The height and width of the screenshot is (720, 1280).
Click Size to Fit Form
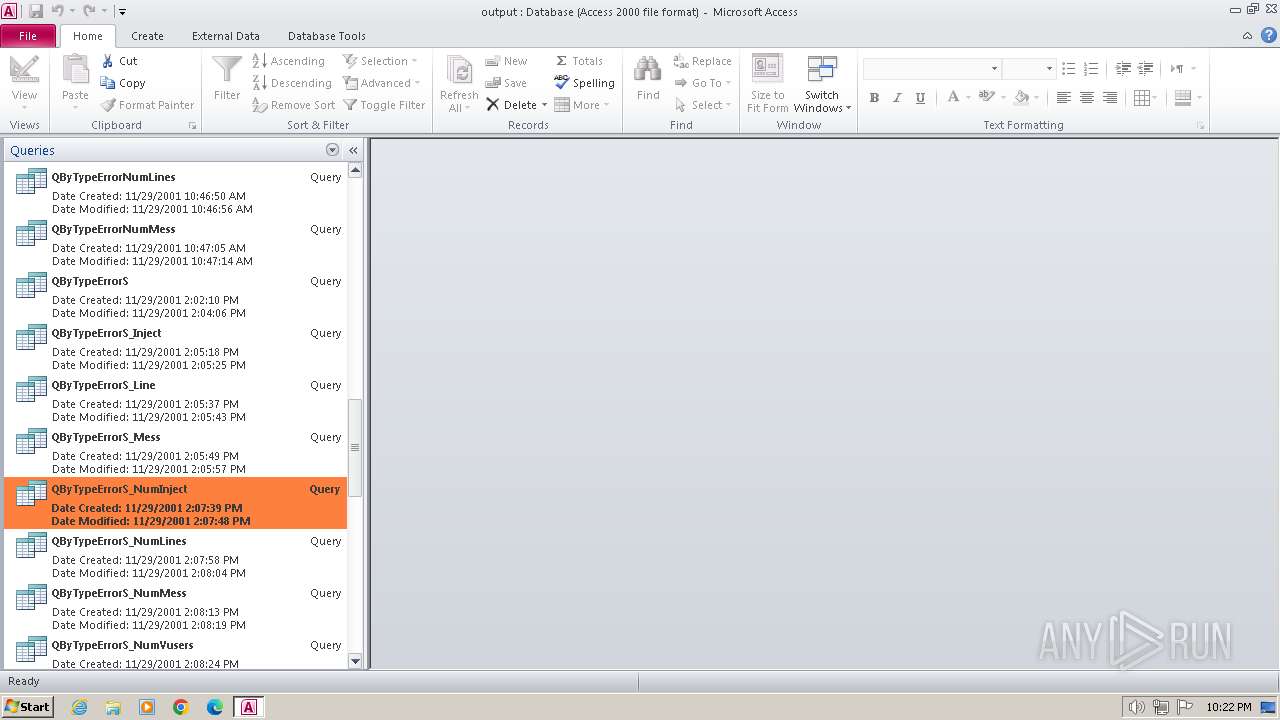(x=768, y=84)
